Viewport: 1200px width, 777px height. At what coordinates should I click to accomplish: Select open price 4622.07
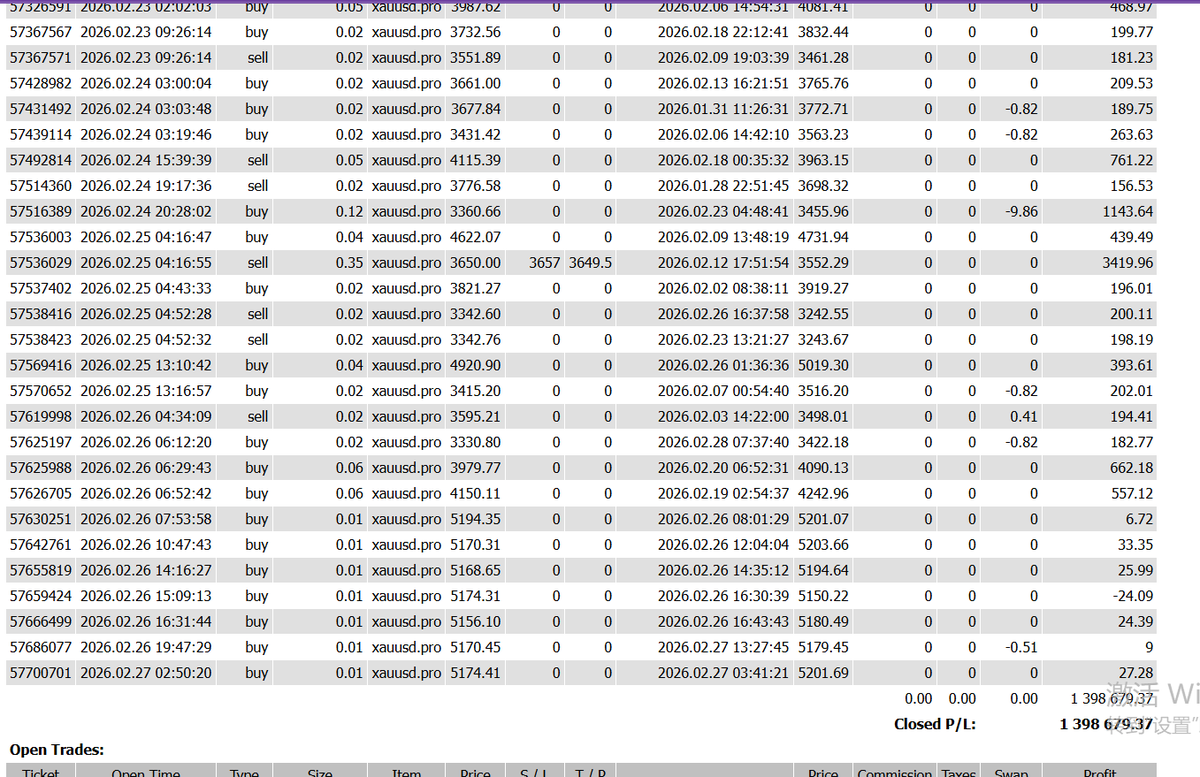pyautogui.click(x=475, y=237)
